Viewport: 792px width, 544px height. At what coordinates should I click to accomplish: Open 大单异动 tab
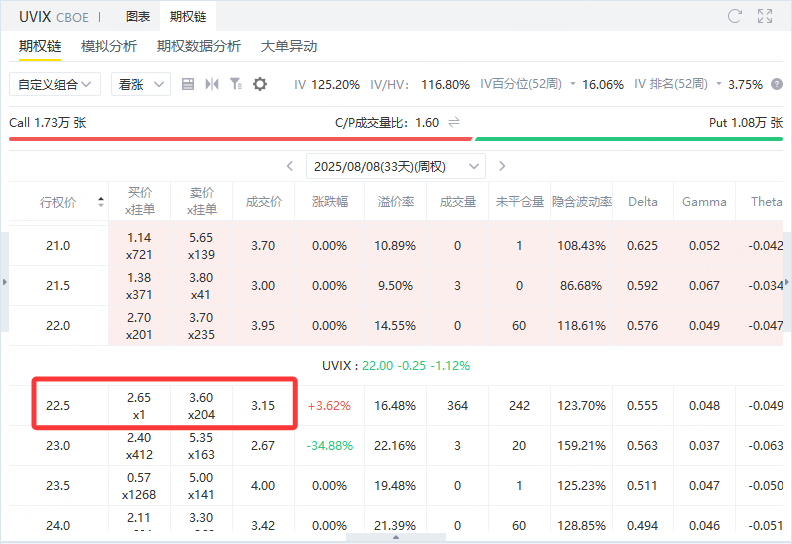pos(289,46)
